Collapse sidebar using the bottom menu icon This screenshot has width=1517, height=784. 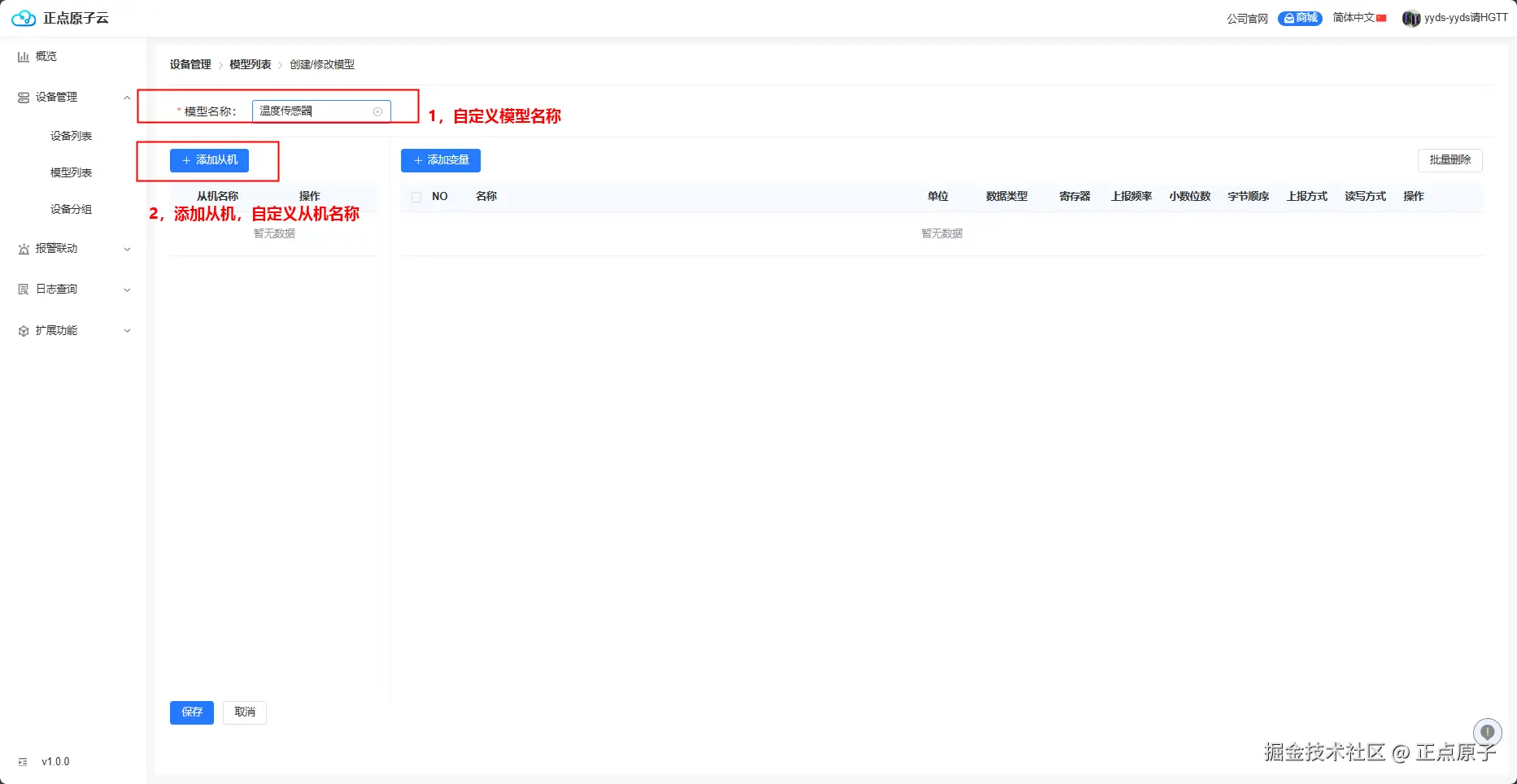click(23, 762)
